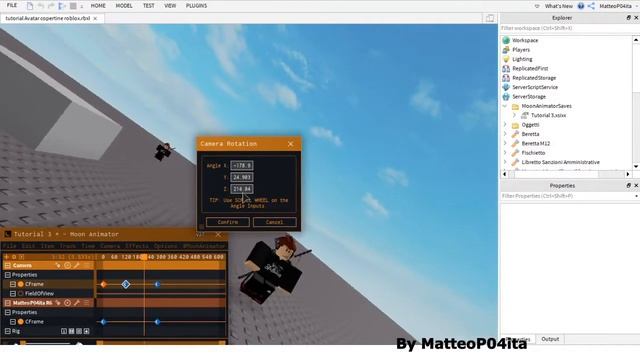Viewport: 640px width, 360px height.
Task: Undock the Explorer panel
Action: pyautogui.click(x=628, y=18)
